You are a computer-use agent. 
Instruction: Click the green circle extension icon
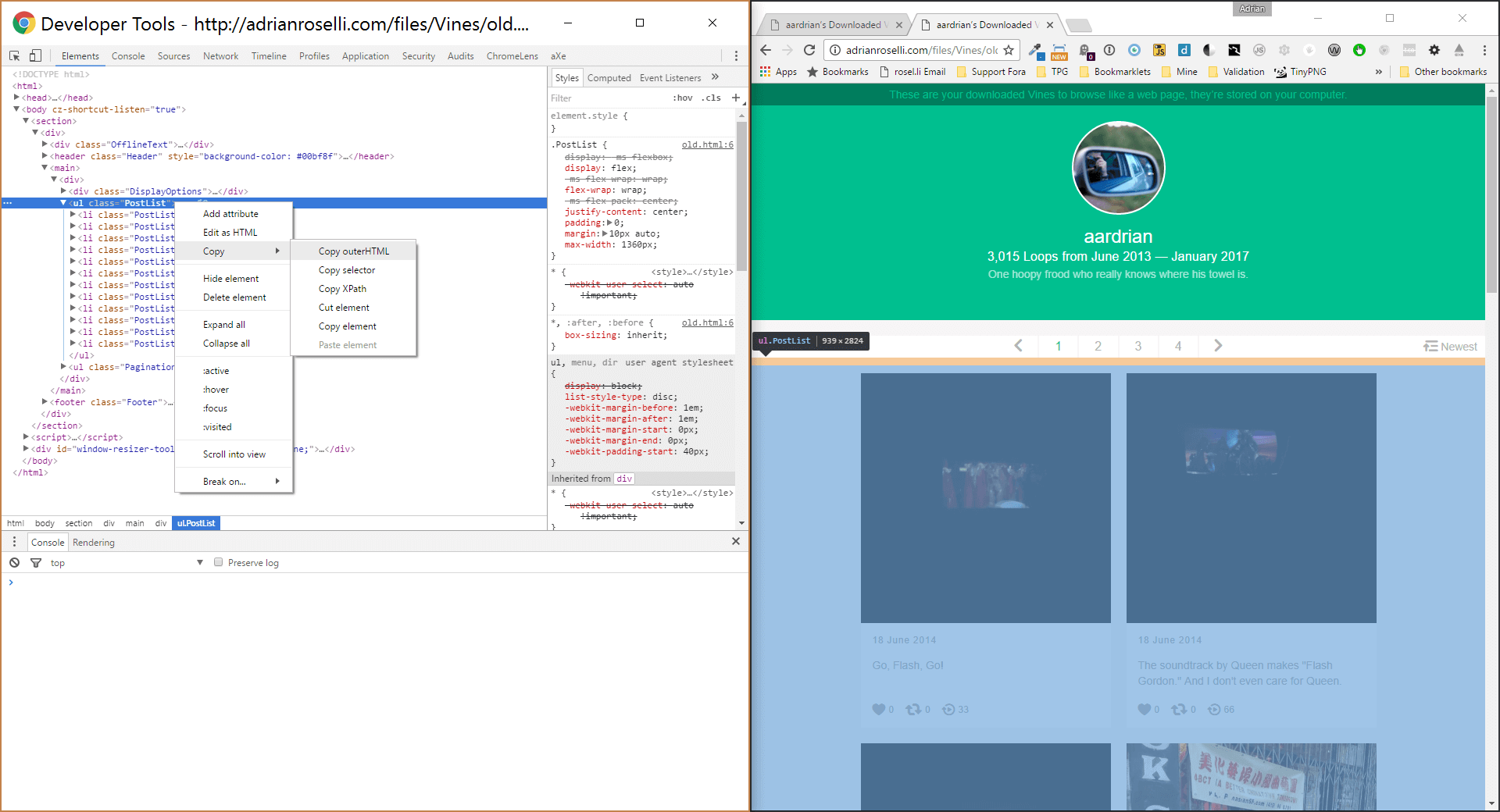point(1359,50)
